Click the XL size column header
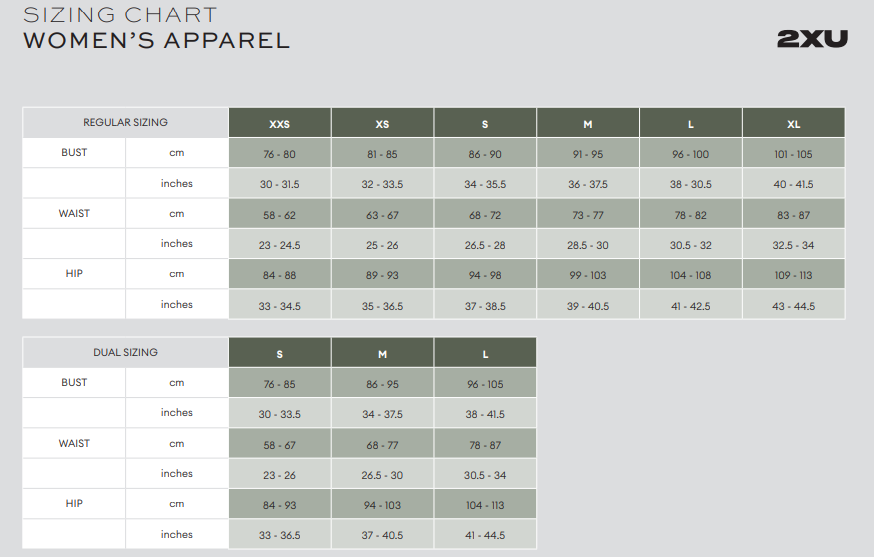874x557 pixels. (x=793, y=123)
